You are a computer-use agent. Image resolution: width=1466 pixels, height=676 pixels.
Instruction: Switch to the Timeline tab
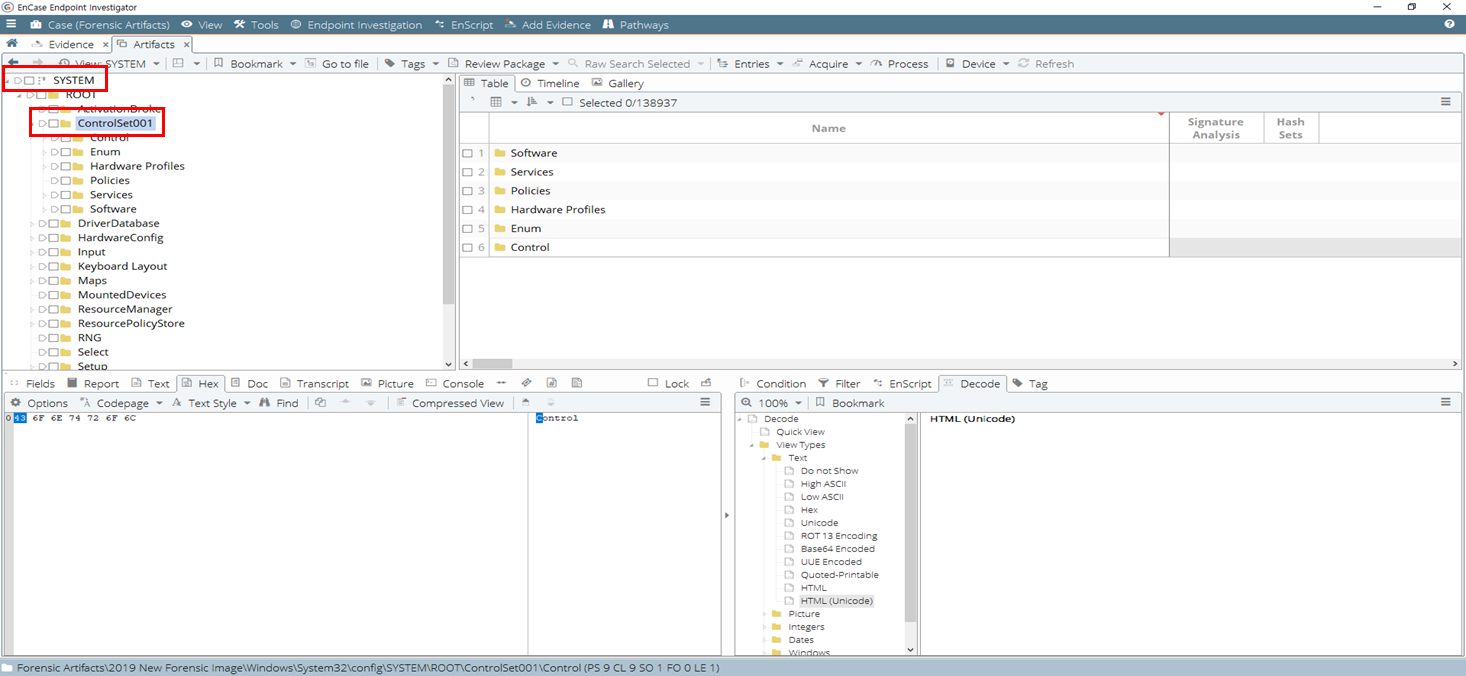[x=549, y=83]
